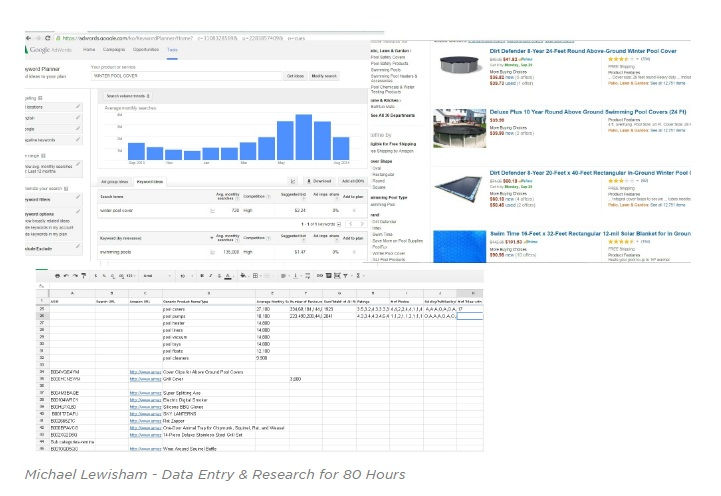Viewport: 721px width, 496px height.
Task: Toggle the chart view icon beside Download
Action: 292,181
